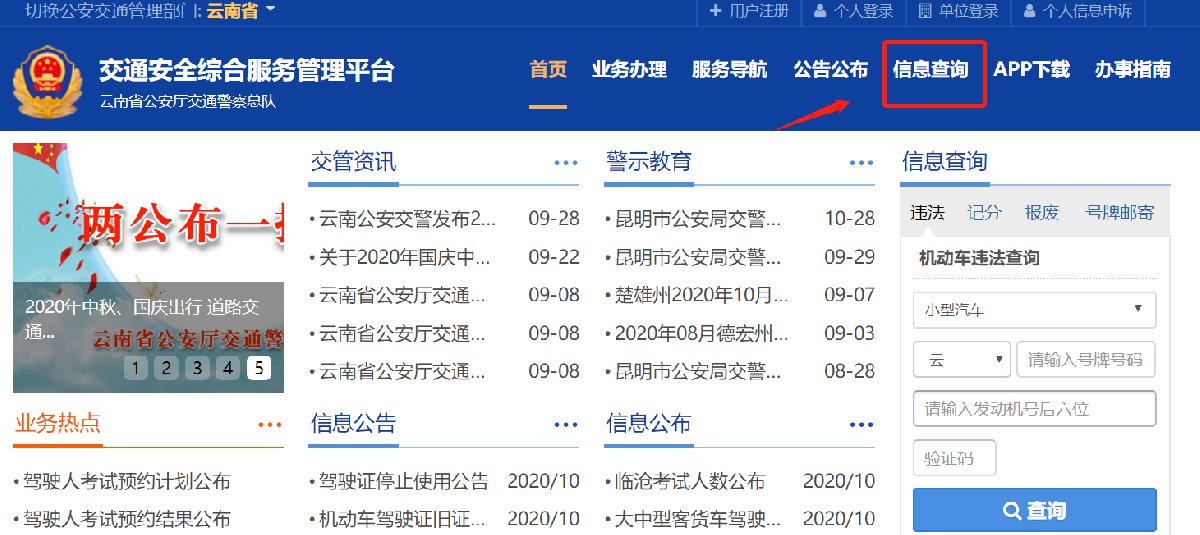Click the 业务热点 section heading
This screenshot has width=1200, height=535.
(x=58, y=424)
